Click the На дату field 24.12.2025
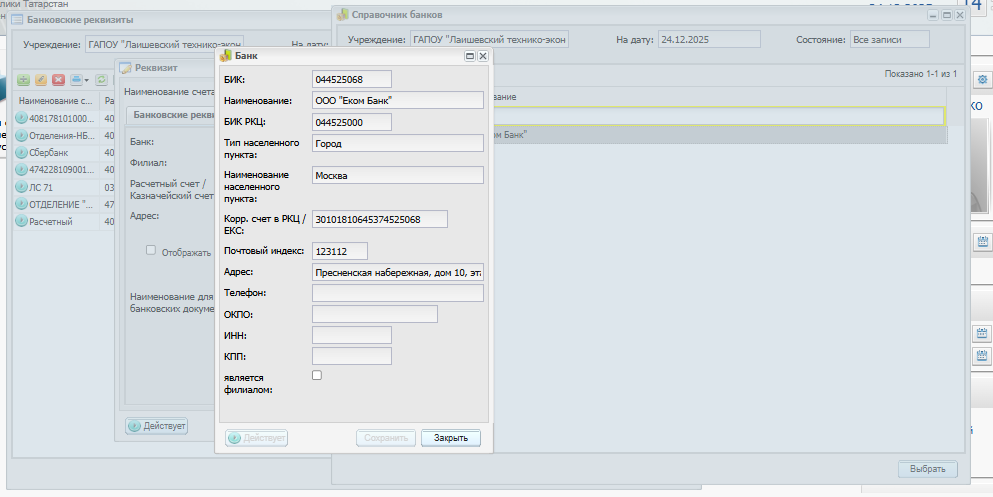The height and width of the screenshot is (497, 993). 709,39
